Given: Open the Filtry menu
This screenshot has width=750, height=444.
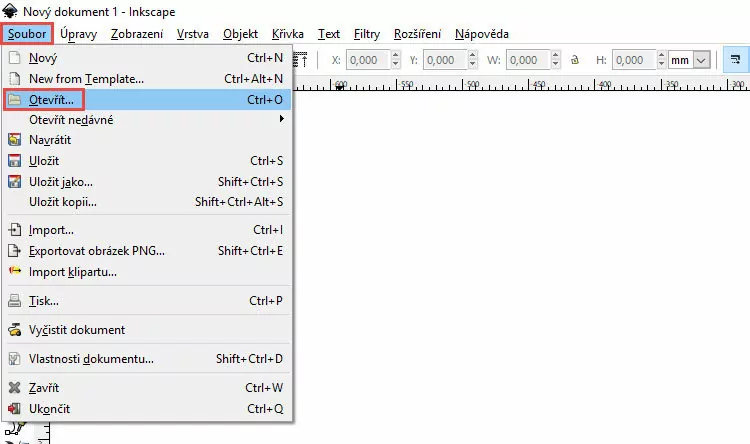Looking at the screenshot, I should (x=366, y=33).
